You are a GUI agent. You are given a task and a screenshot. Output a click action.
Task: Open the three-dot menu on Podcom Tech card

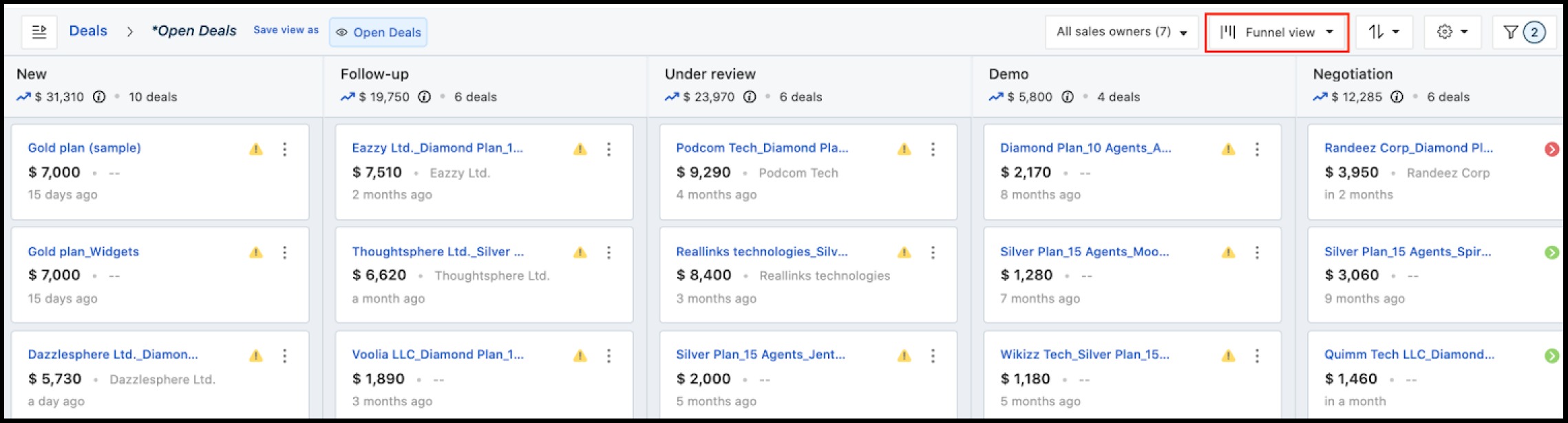933,149
